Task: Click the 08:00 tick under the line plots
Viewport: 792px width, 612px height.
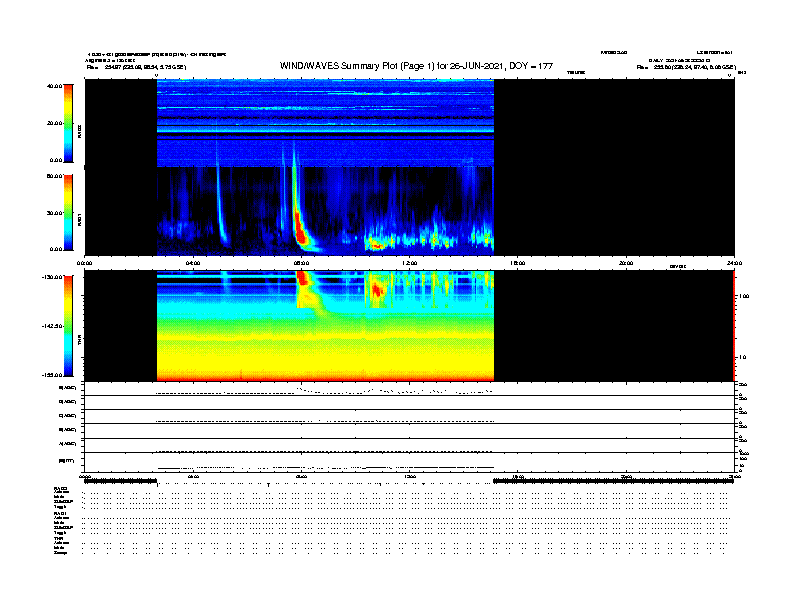Action: [301, 476]
